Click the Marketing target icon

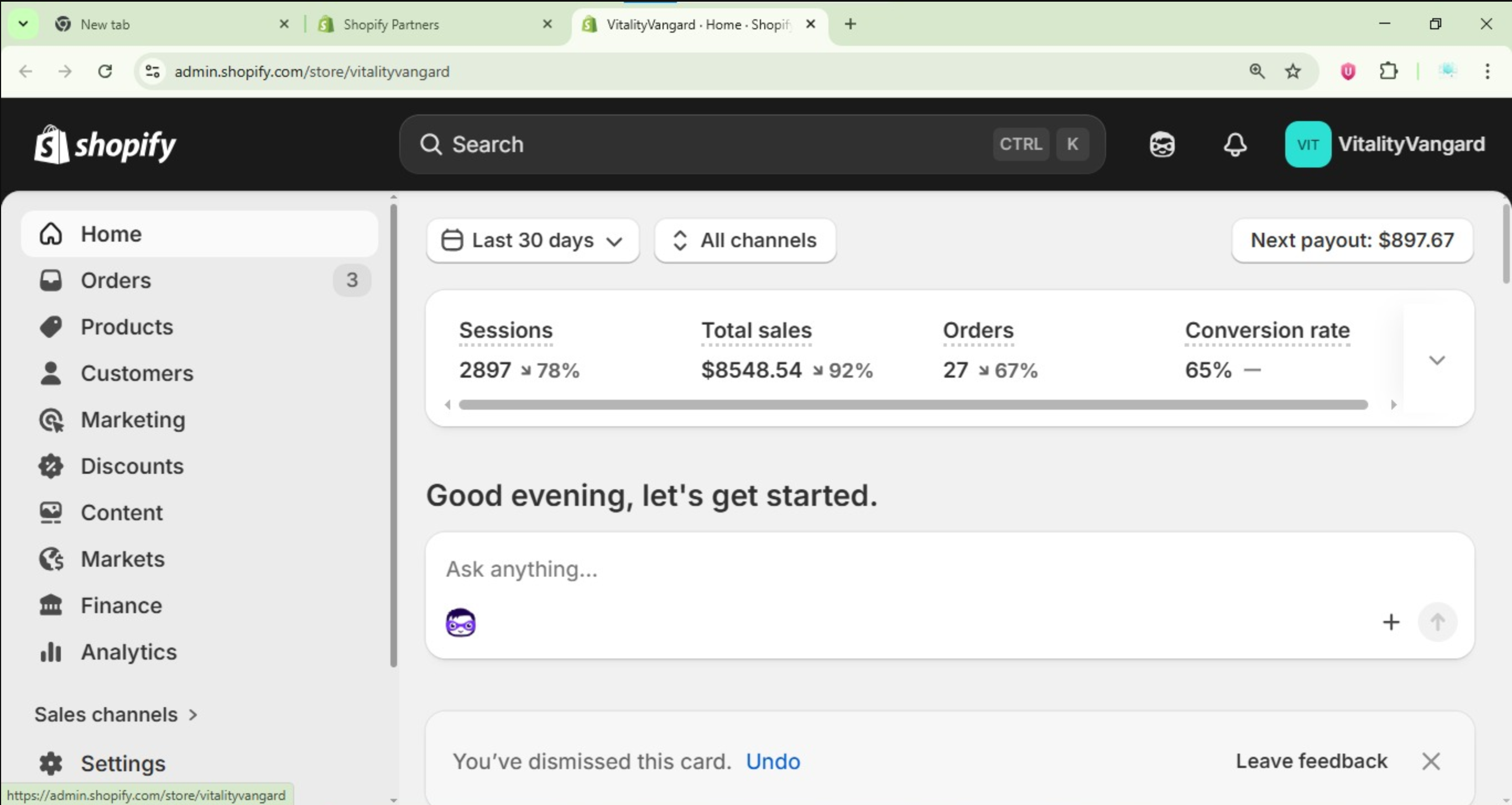pyautogui.click(x=51, y=420)
